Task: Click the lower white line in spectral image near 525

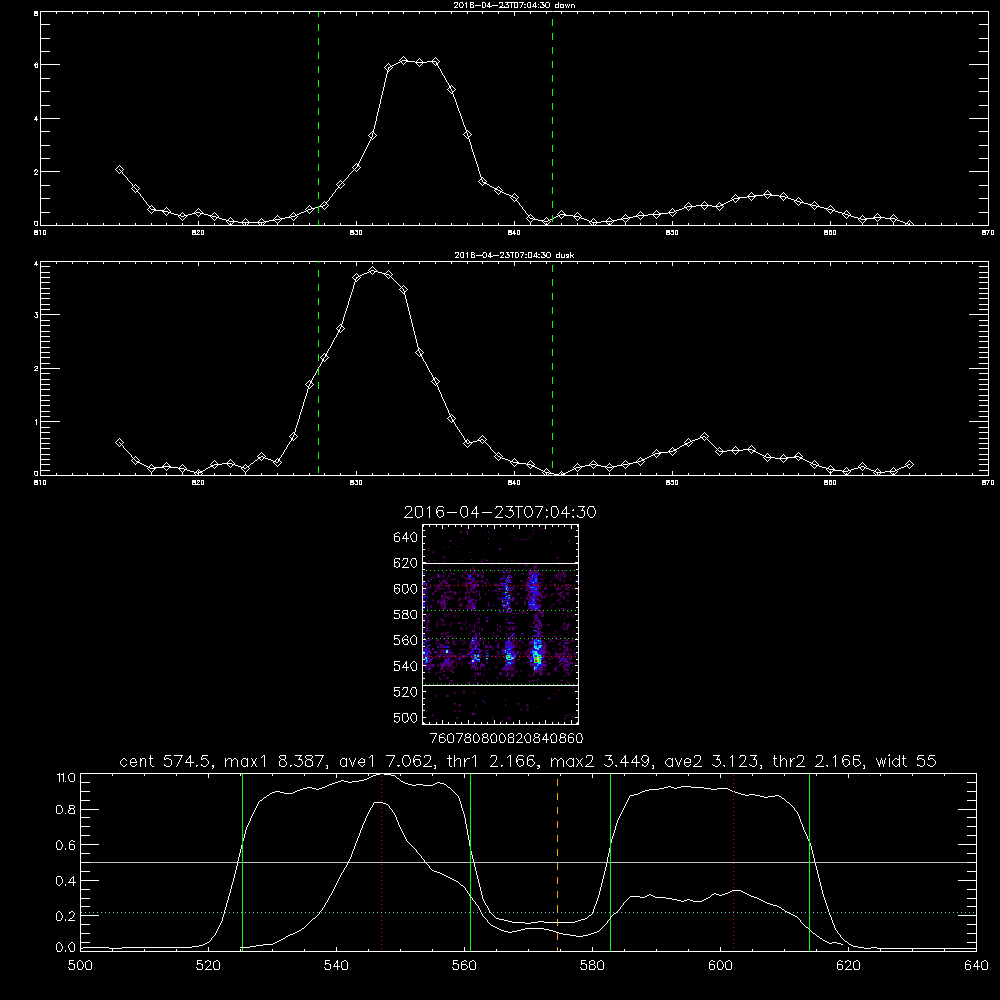Action: coord(501,685)
